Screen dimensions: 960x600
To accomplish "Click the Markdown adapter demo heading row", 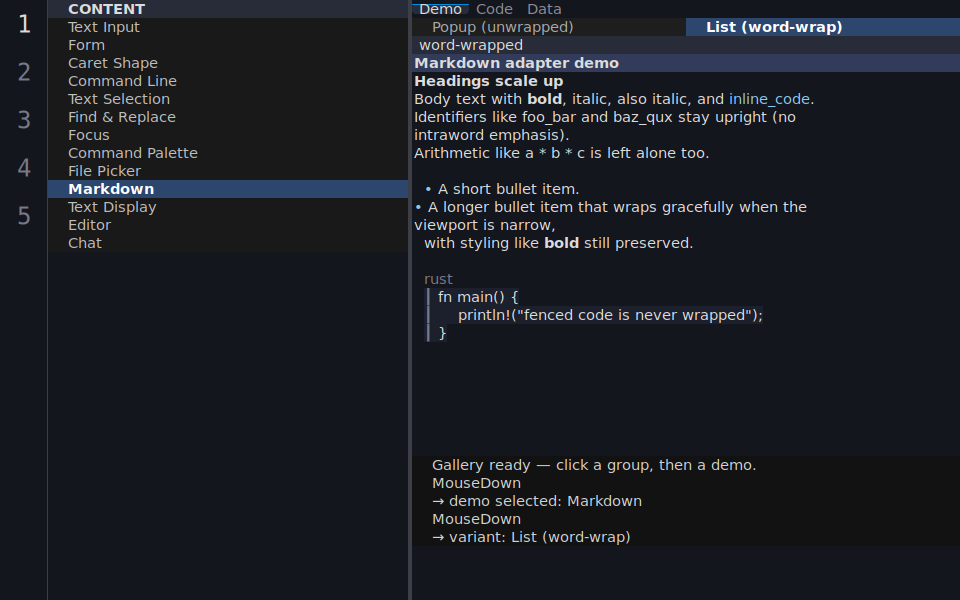I will 686,63.
